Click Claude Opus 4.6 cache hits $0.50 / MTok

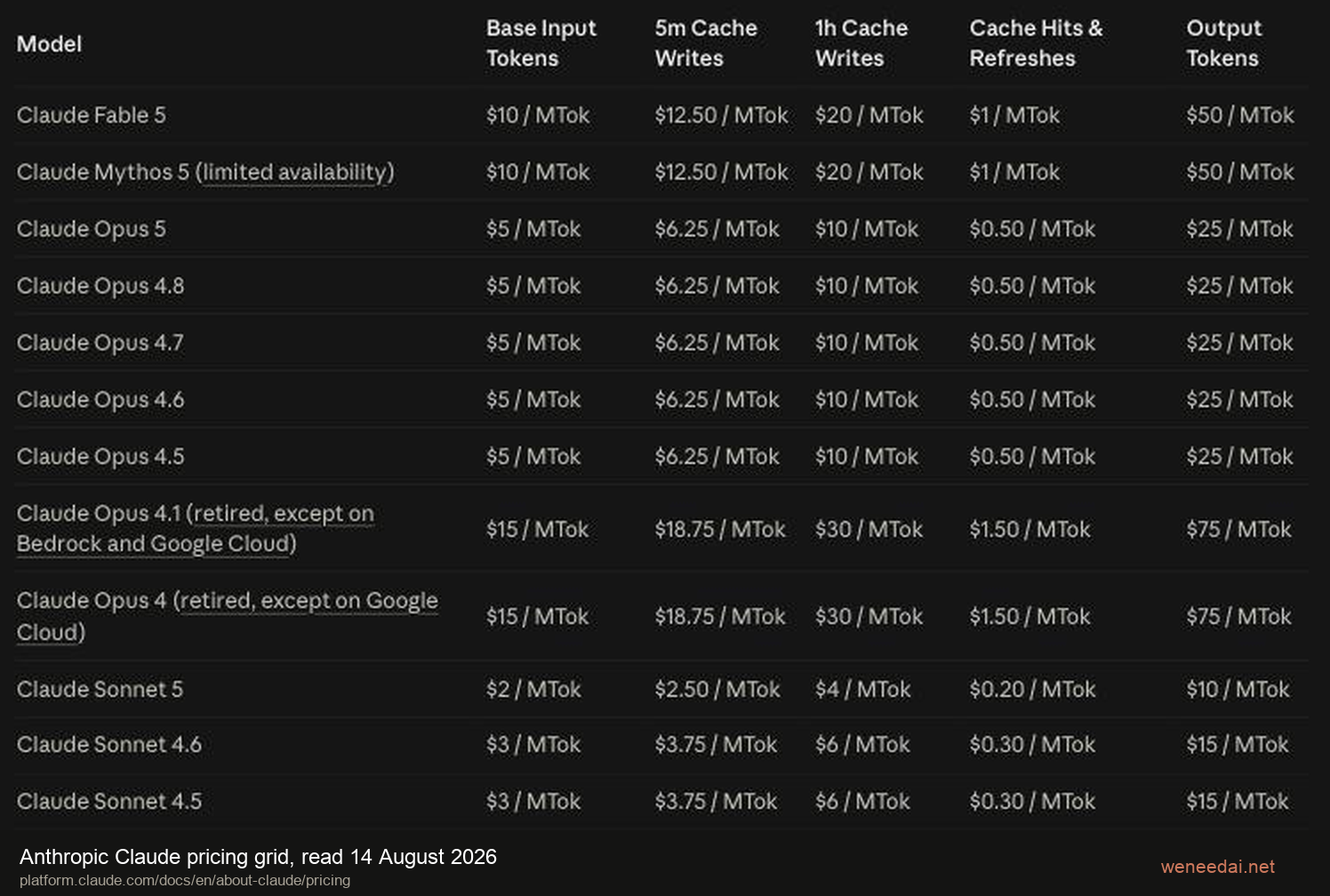[1032, 400]
